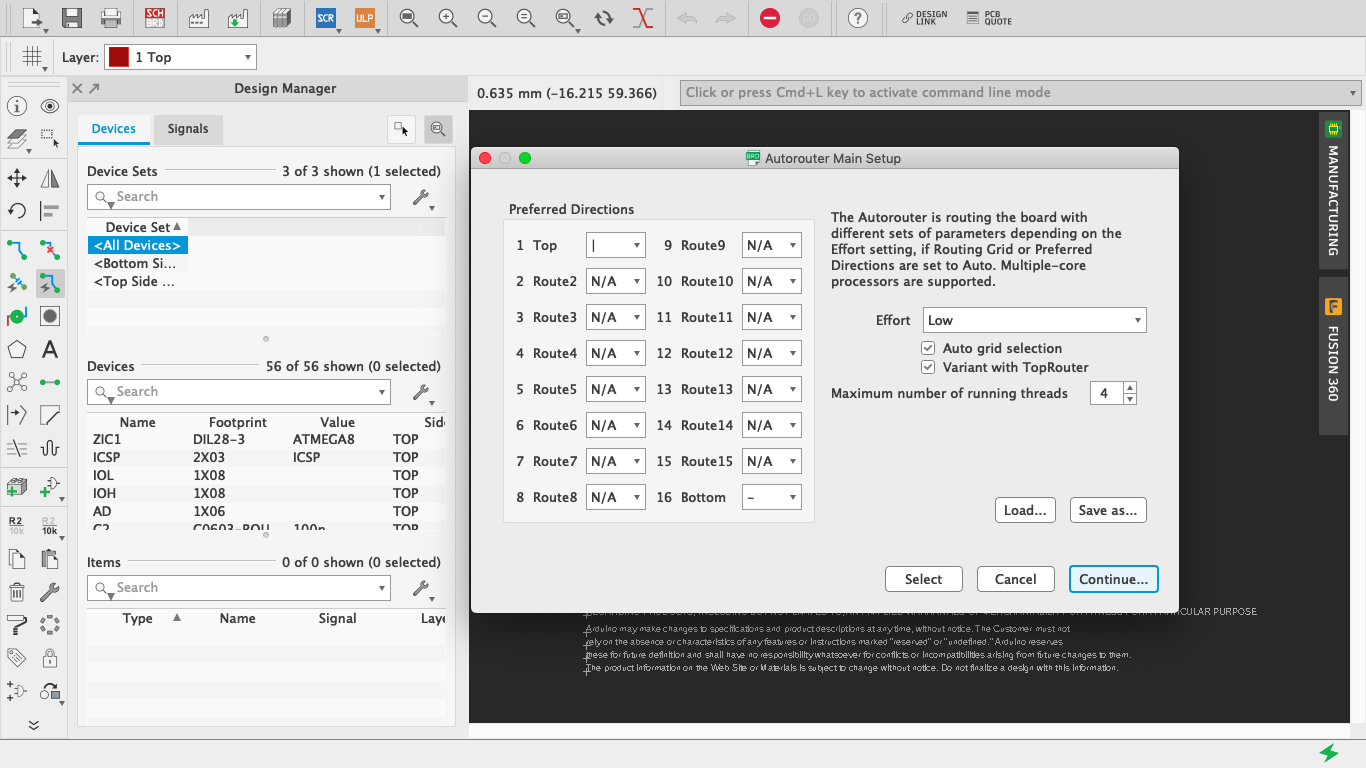Select <All Devices> in Device Sets

point(137,245)
